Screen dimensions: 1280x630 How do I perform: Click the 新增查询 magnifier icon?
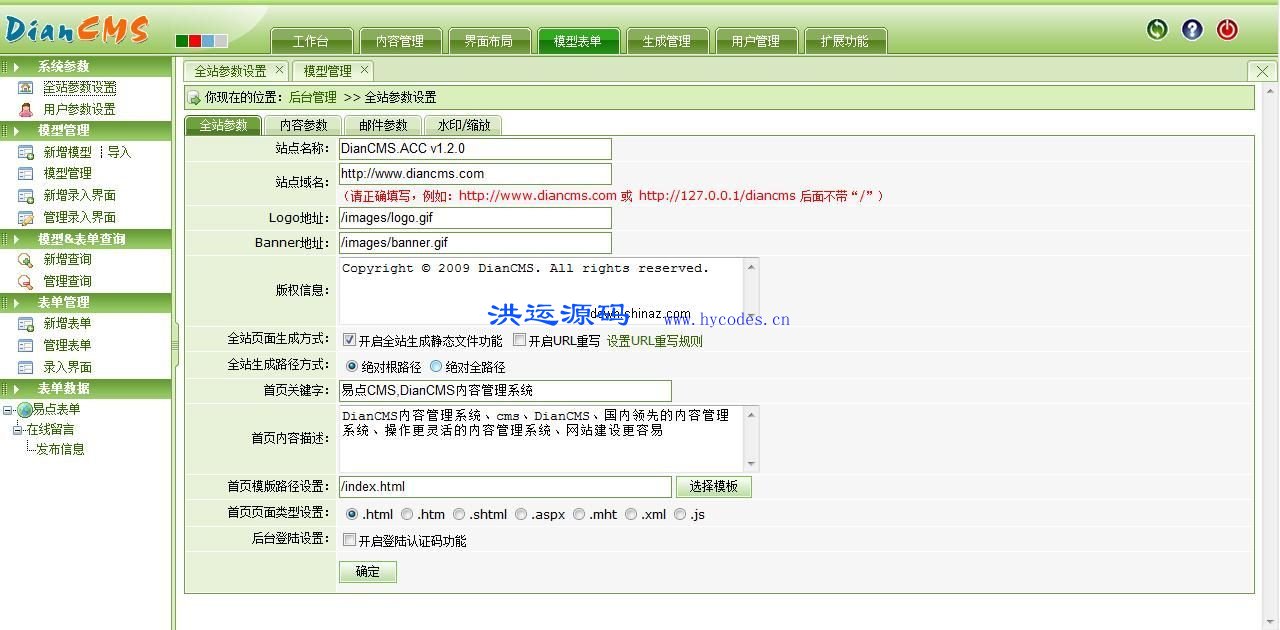tap(26, 260)
